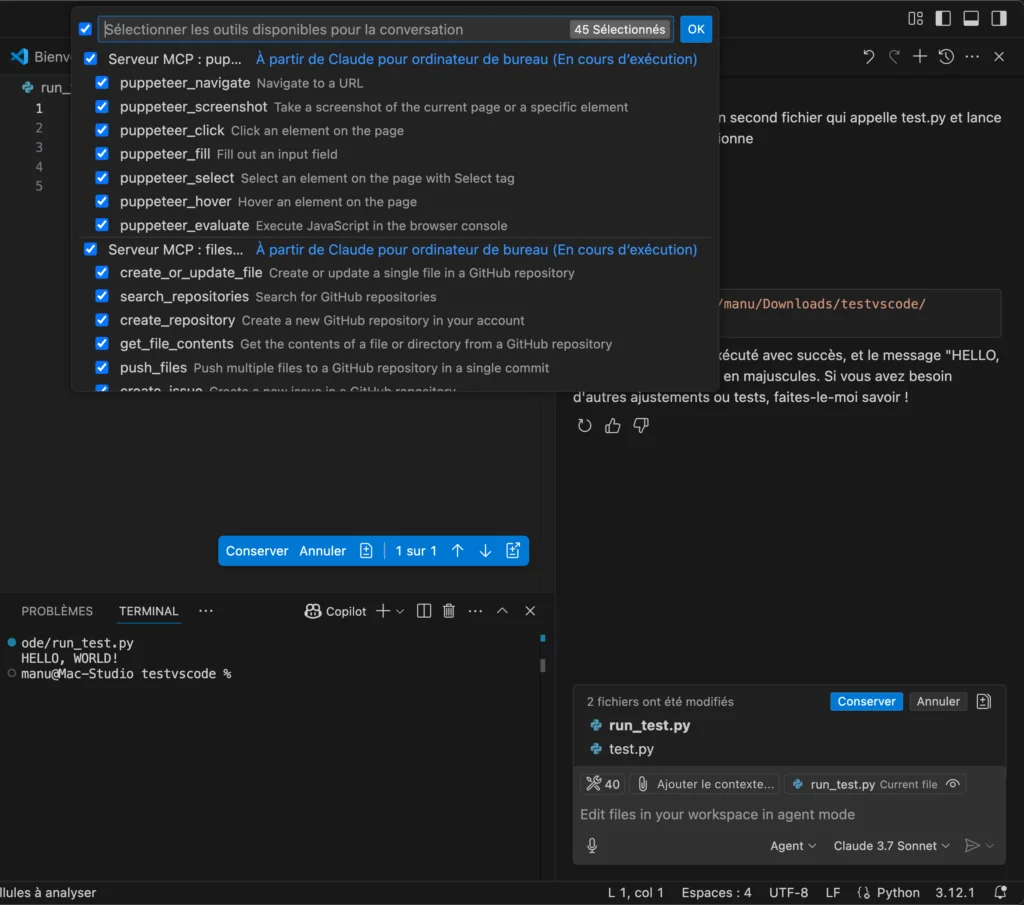Open Copilot in terminal toolbar
Image resolution: width=1024 pixels, height=905 pixels.
tap(336, 611)
